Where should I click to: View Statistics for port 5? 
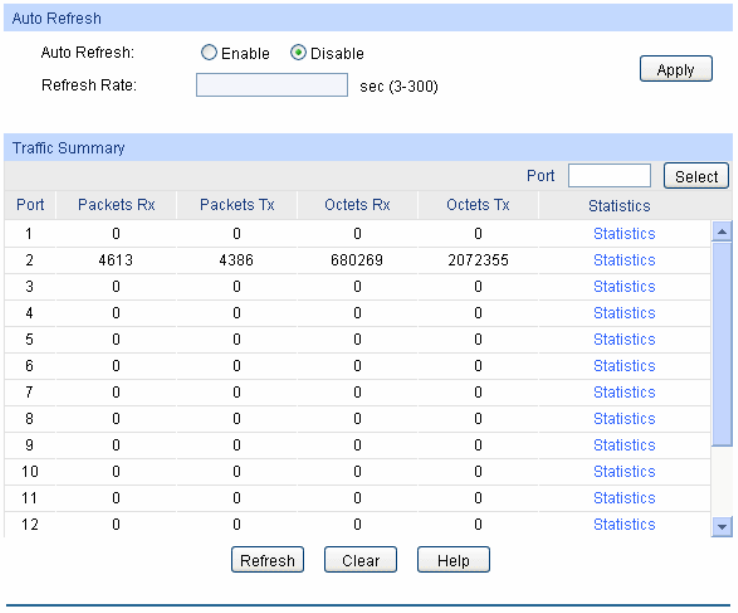(624, 339)
